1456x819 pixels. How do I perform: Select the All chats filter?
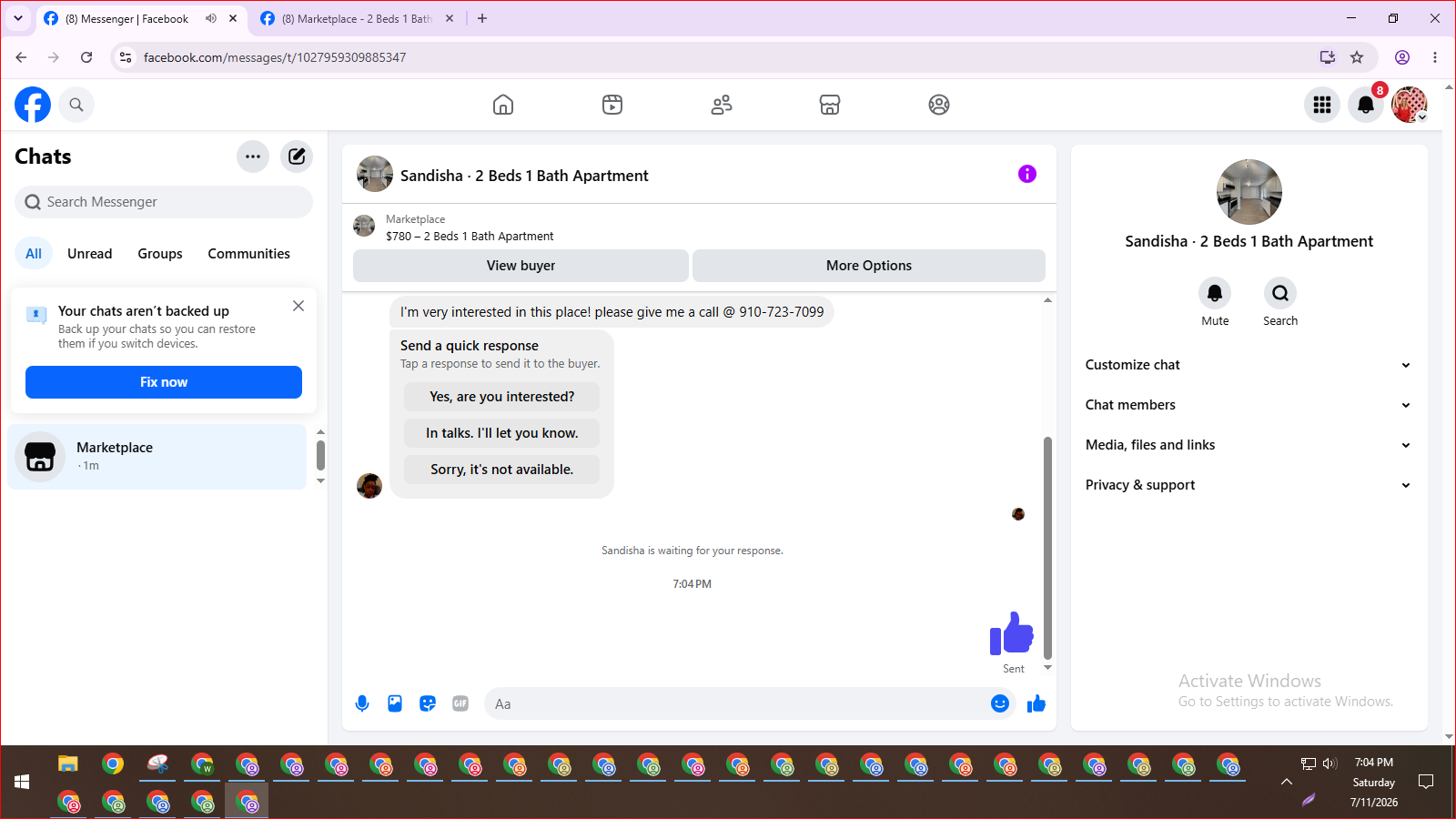tap(34, 254)
